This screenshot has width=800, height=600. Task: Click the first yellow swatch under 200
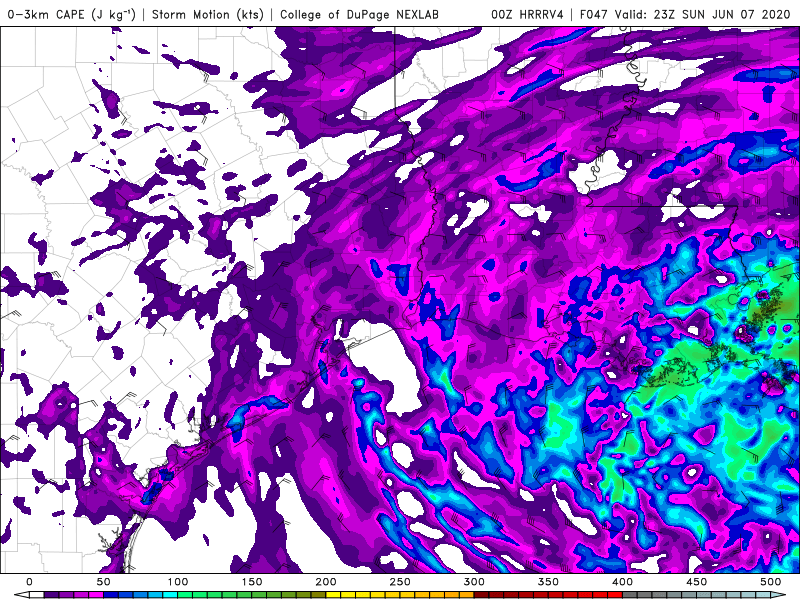[333, 595]
